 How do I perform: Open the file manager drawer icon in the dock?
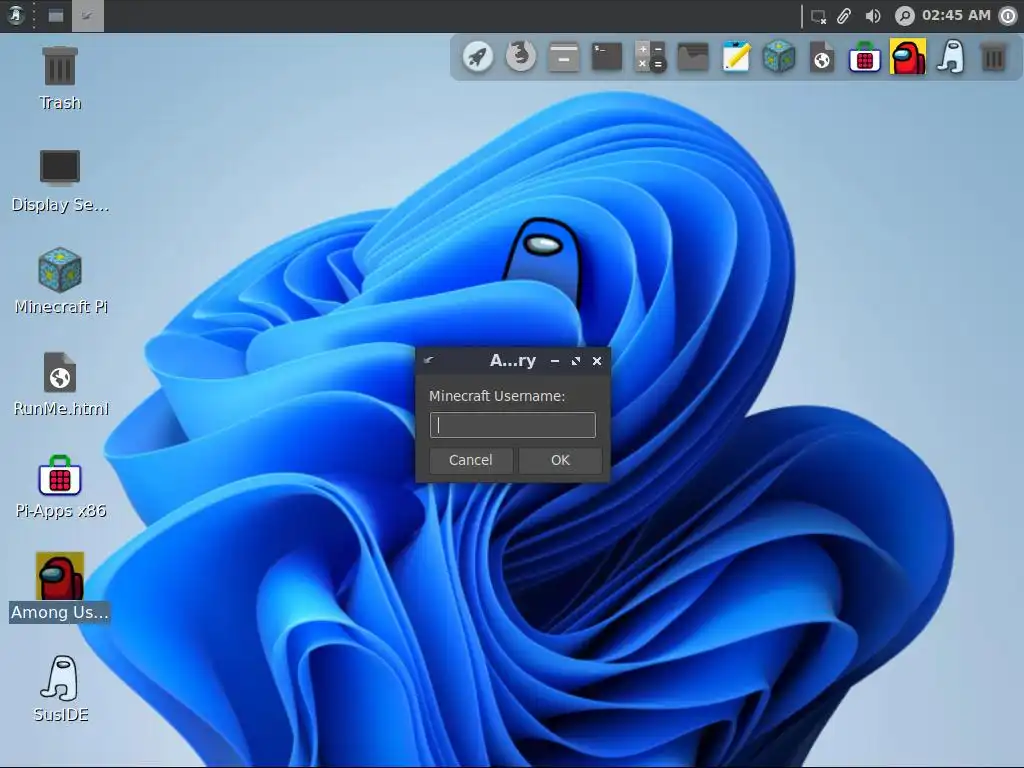564,57
